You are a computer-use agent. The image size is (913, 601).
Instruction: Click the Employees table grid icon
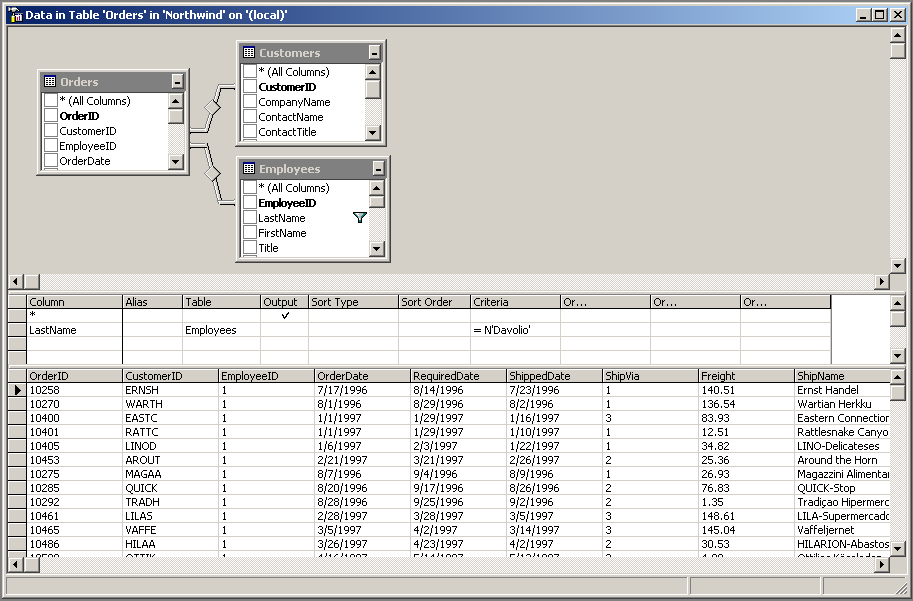click(x=249, y=168)
